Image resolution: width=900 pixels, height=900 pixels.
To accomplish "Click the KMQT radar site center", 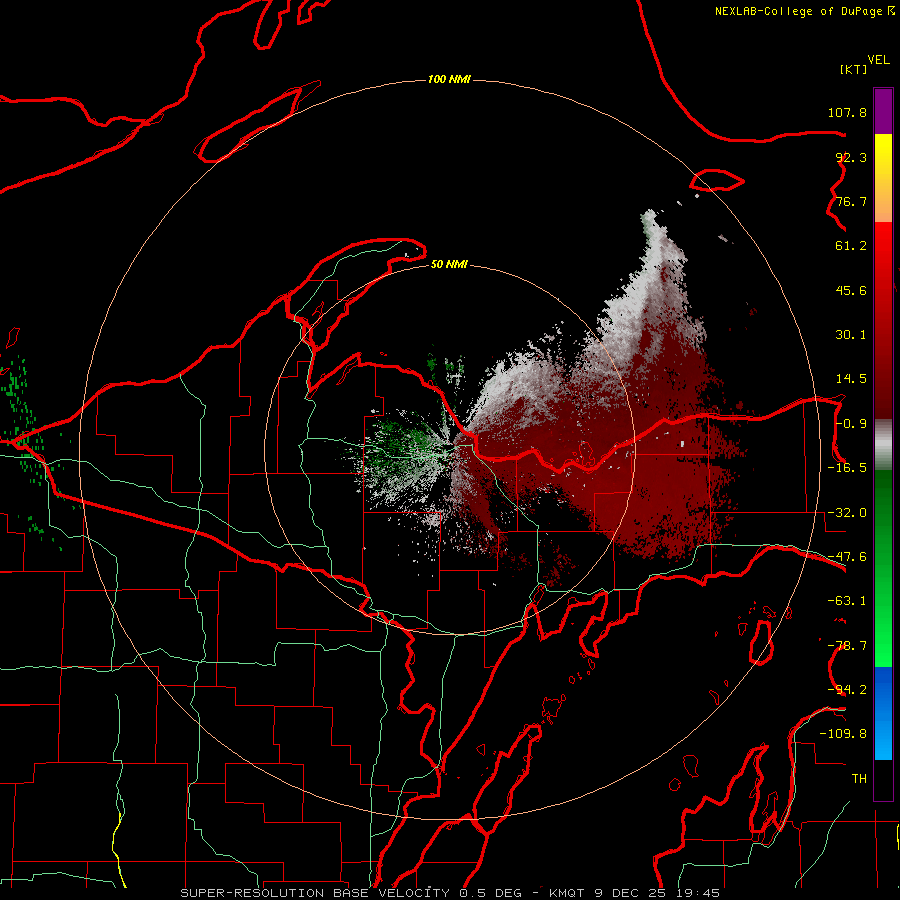I will [x=451, y=449].
